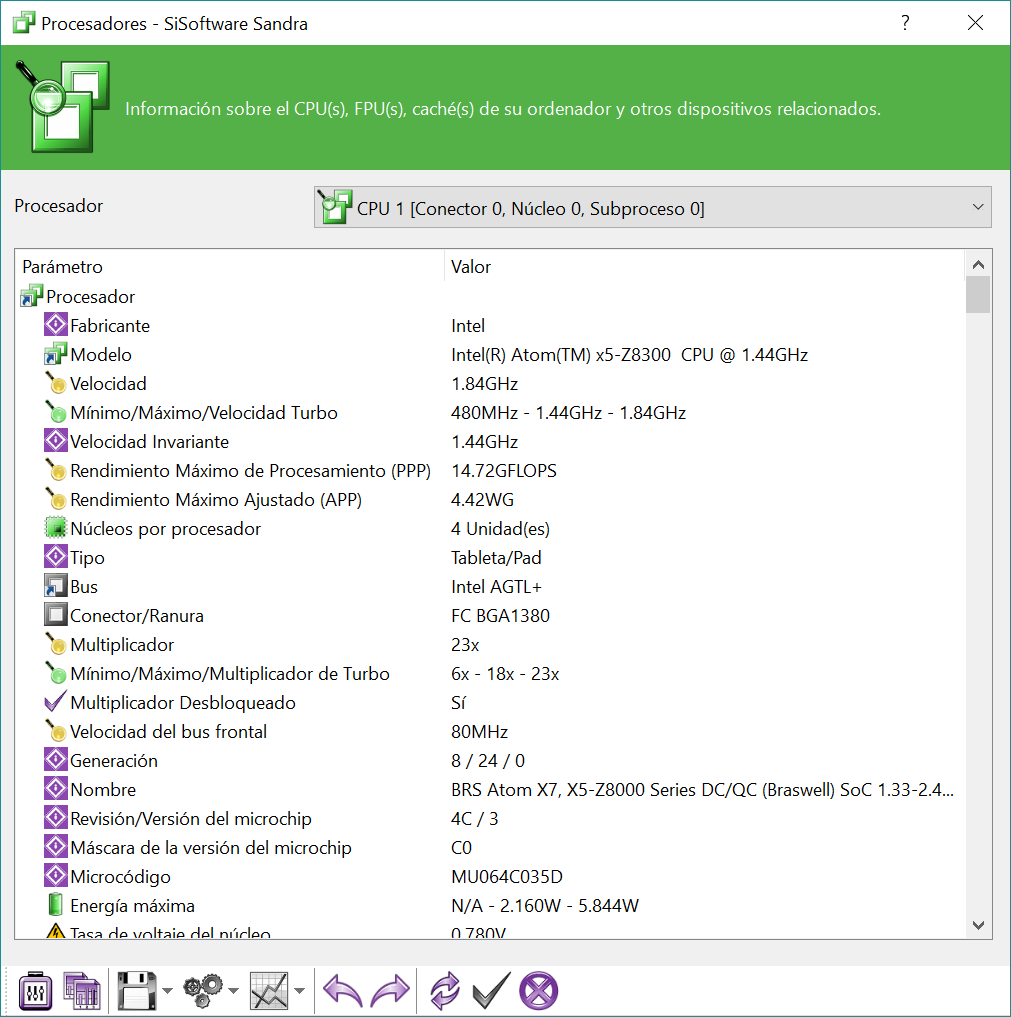The width and height of the screenshot is (1011, 1017).
Task: Select the Velocidad del bus frontal label
Action: 169,732
